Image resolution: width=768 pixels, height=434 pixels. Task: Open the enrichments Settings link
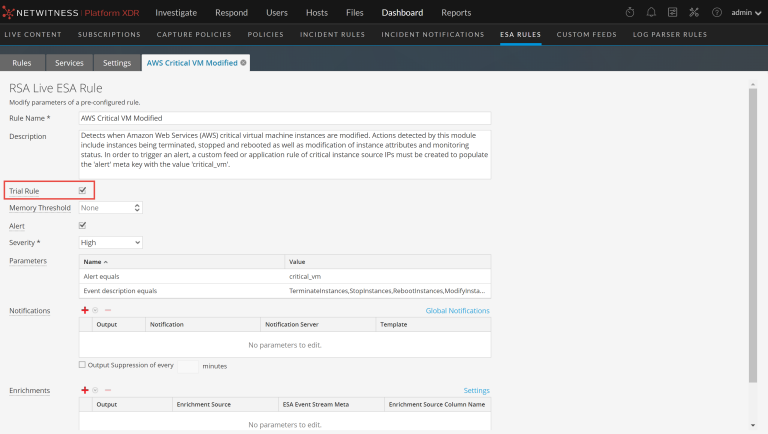click(476, 390)
